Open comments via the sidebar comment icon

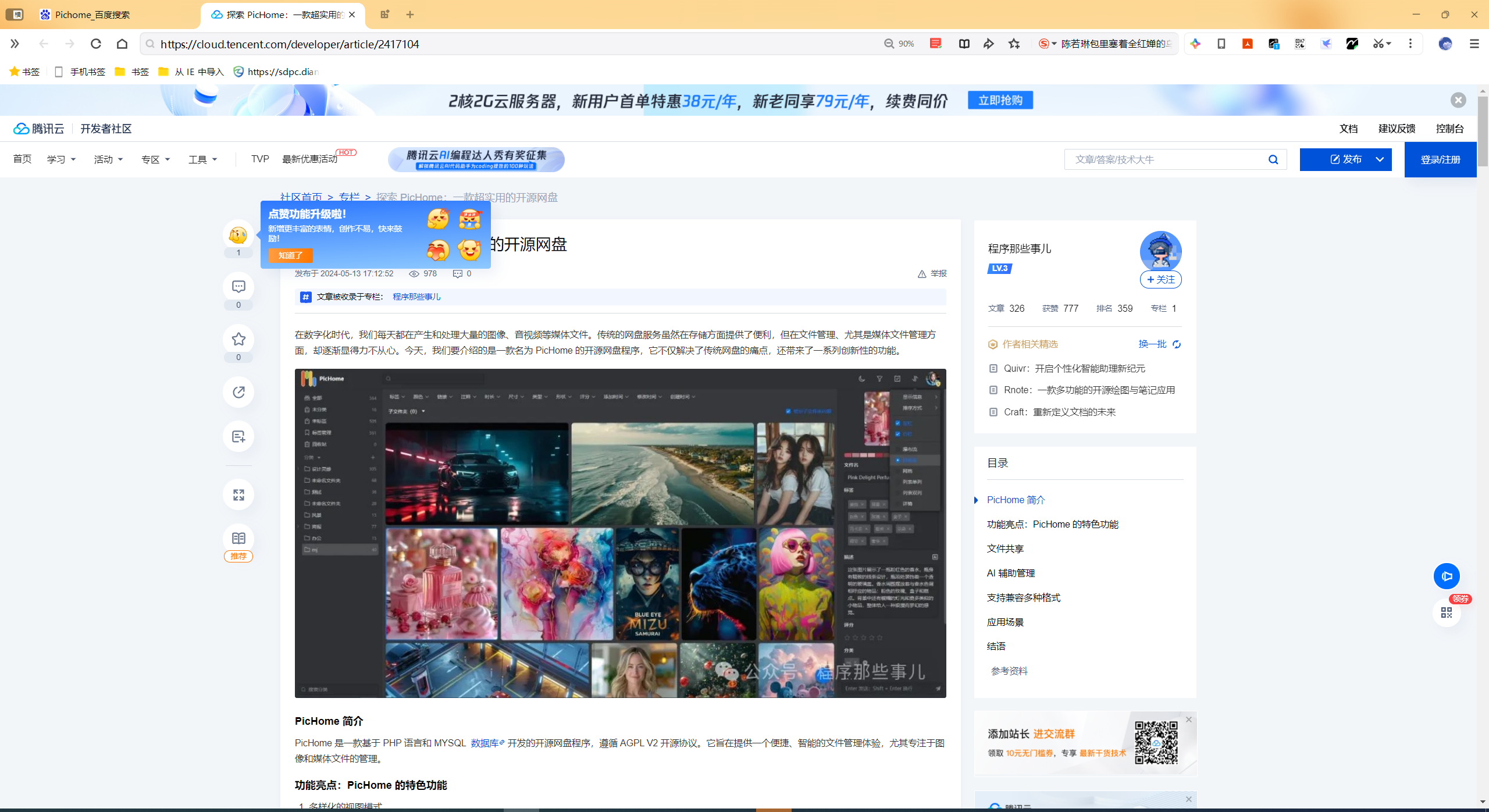pyautogui.click(x=238, y=287)
